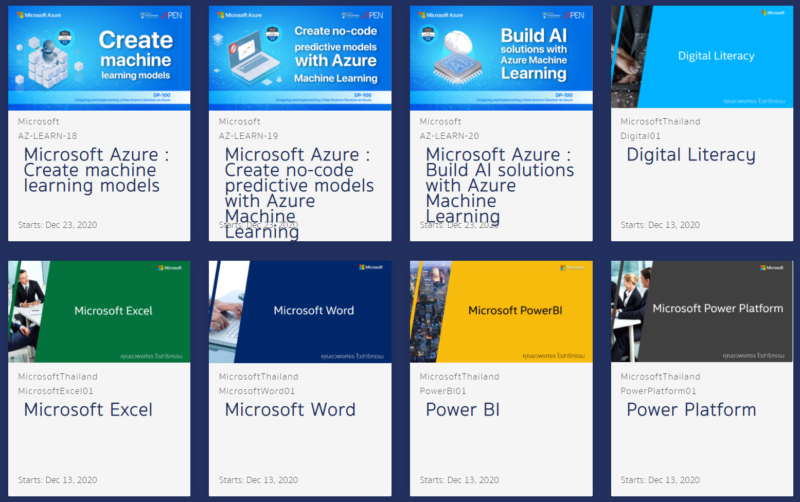Click 'Starts: Dec 13, 2020' on Microsoft Word card
The height and width of the screenshot is (502, 800).
point(259,480)
